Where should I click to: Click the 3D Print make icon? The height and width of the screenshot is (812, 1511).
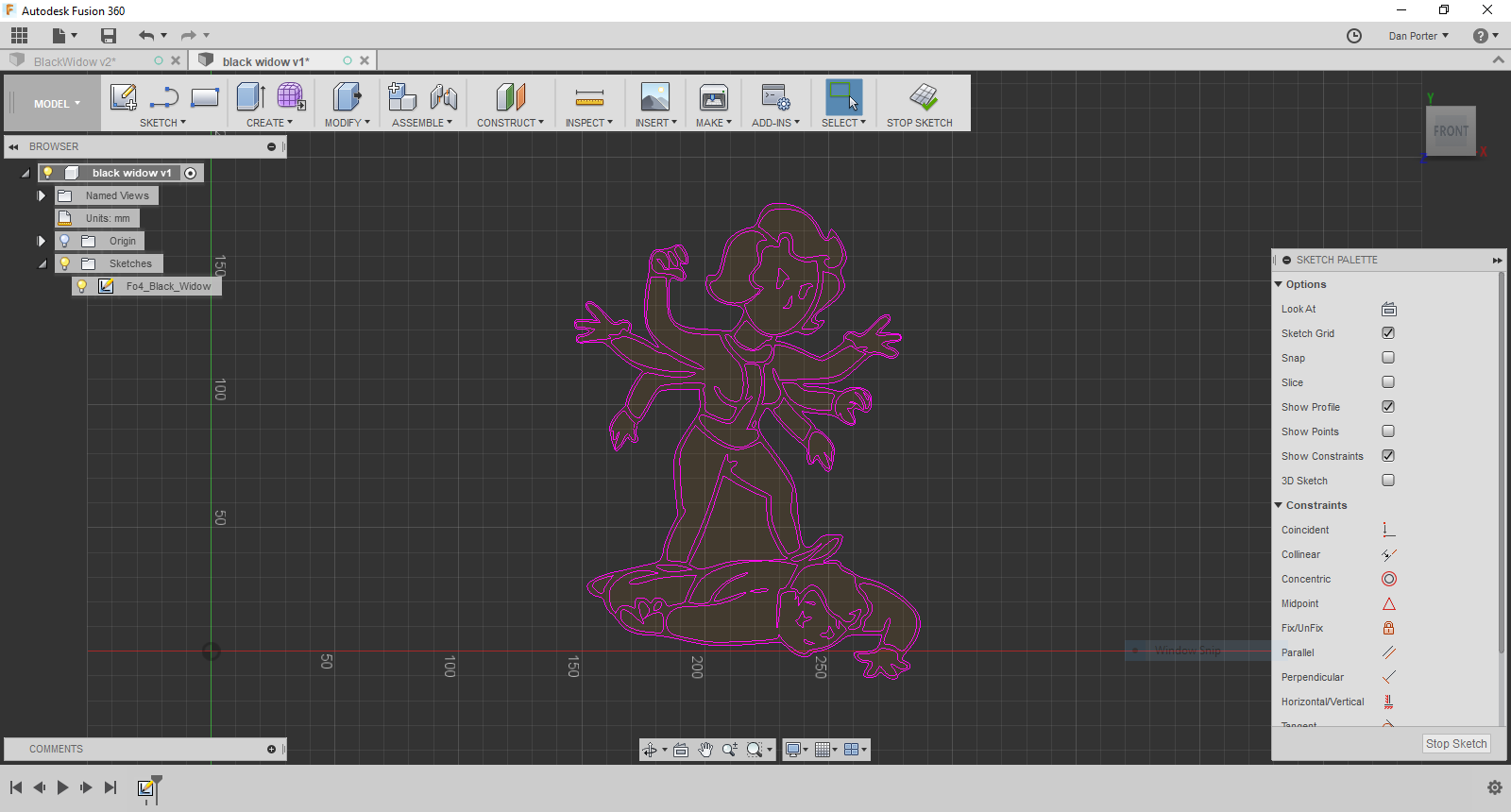[x=714, y=97]
